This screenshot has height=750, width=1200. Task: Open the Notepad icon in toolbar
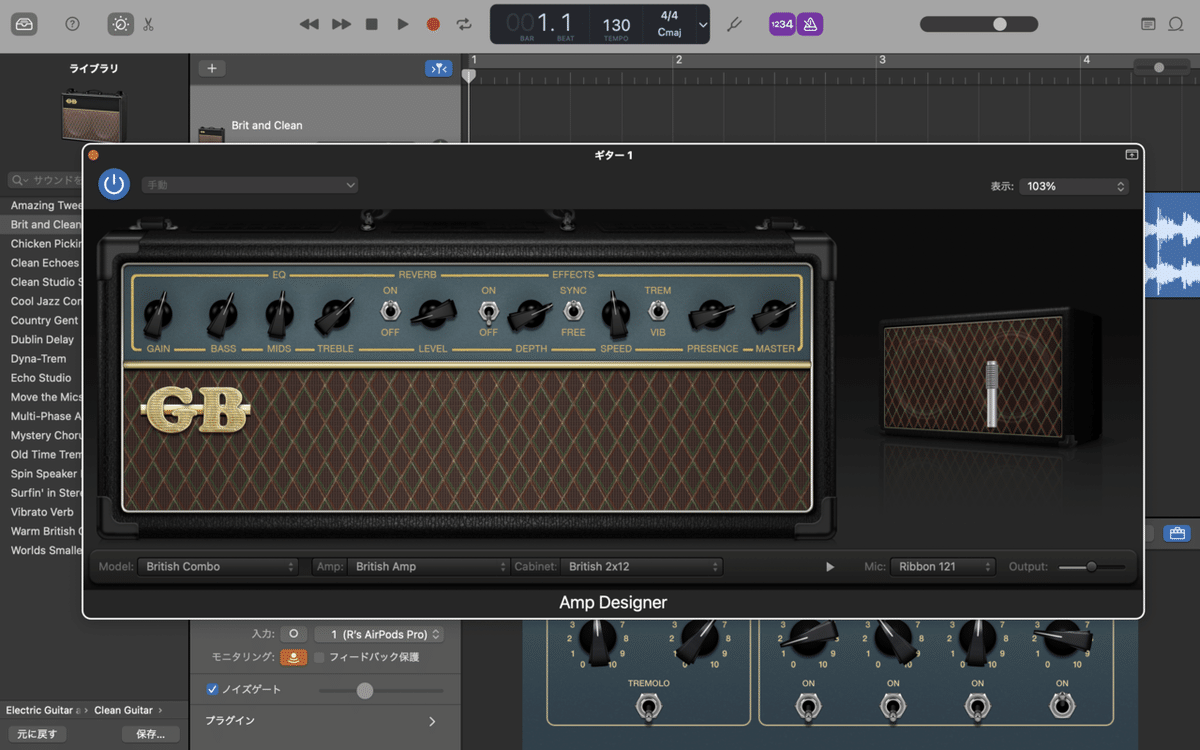tap(1148, 23)
